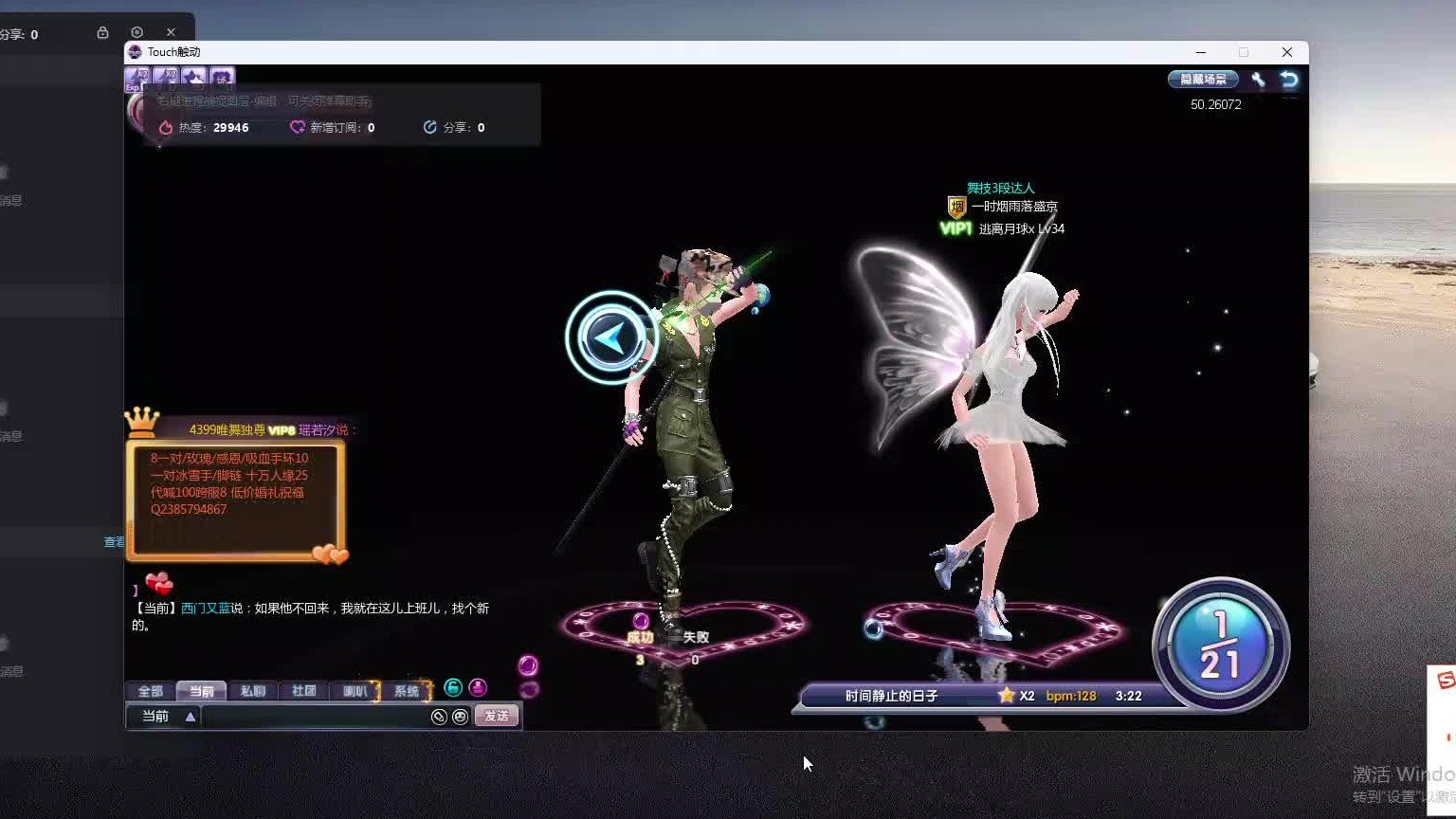The height and width of the screenshot is (819, 1456).
Task: Click the first Exp X2 buff icon
Action: (x=136, y=78)
